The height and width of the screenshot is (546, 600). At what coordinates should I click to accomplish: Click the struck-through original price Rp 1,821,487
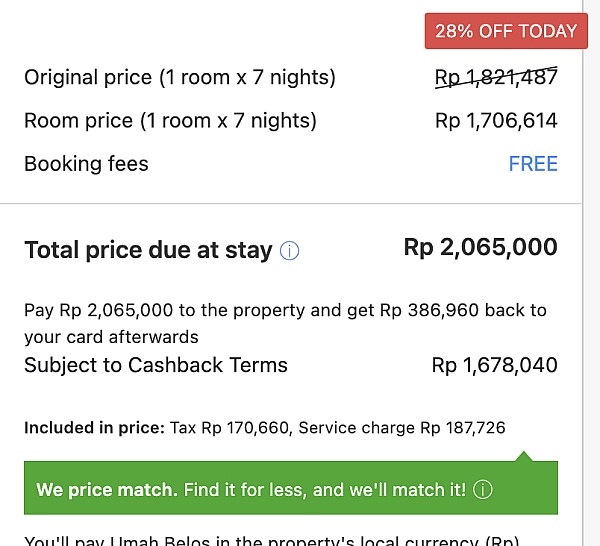click(496, 77)
